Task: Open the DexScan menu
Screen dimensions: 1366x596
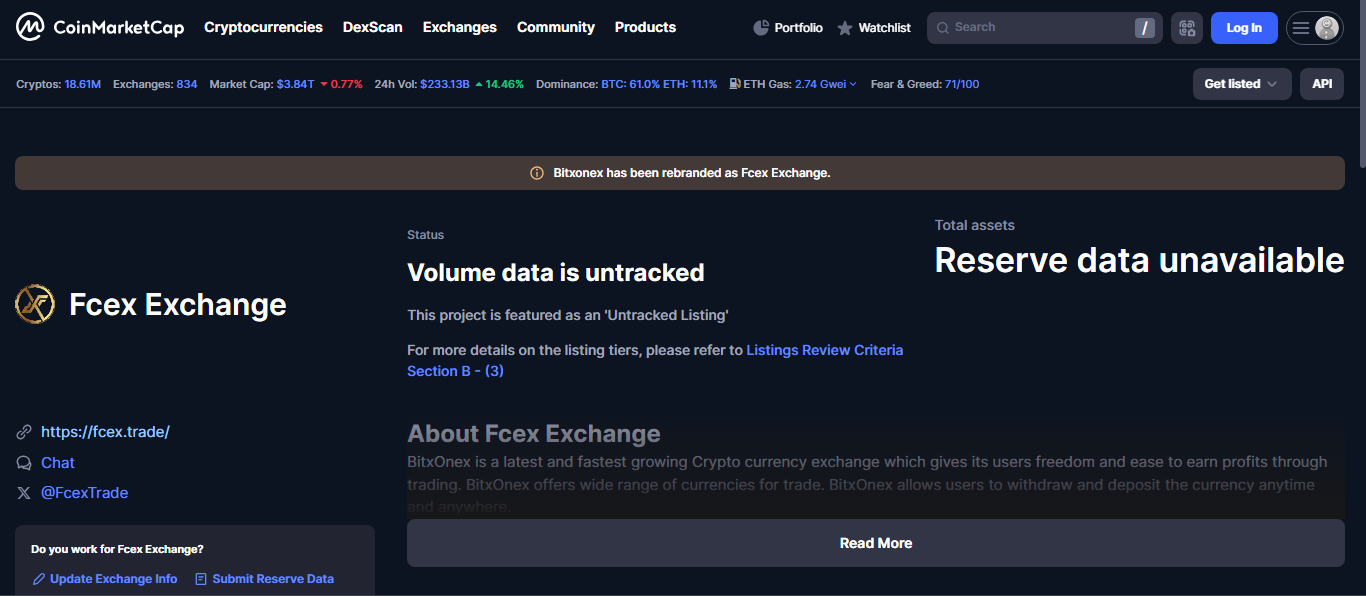Action: [372, 27]
